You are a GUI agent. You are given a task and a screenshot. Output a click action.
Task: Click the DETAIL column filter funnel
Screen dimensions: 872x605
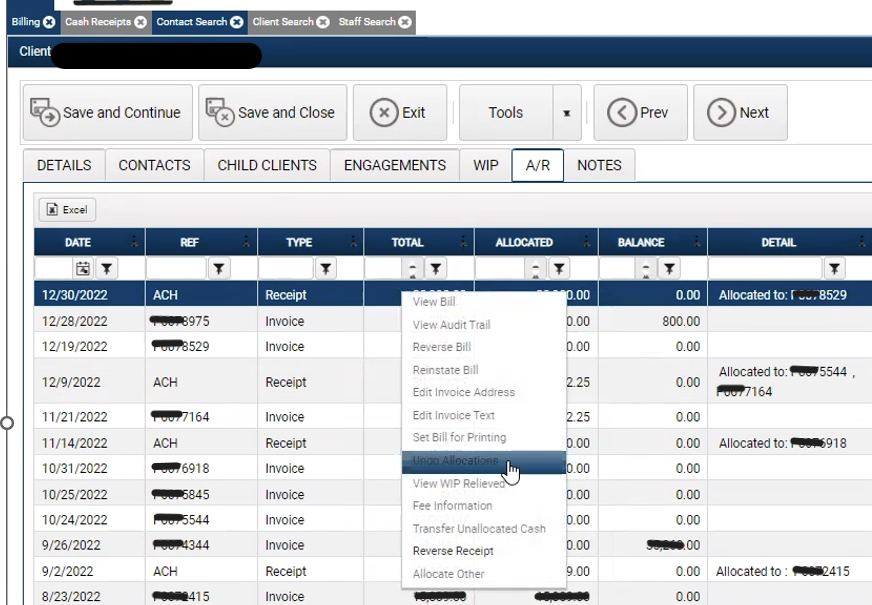click(x=834, y=269)
